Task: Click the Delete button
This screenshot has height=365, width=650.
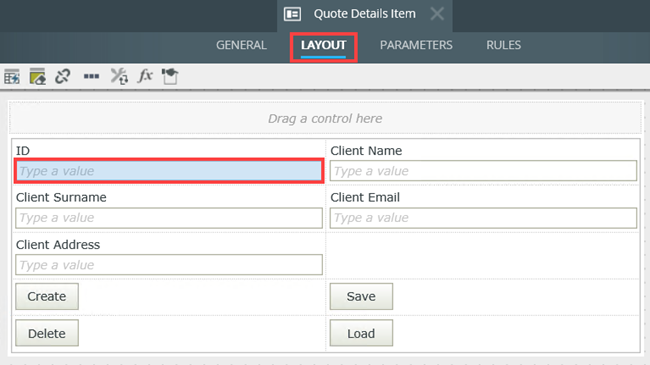Action: click(47, 333)
